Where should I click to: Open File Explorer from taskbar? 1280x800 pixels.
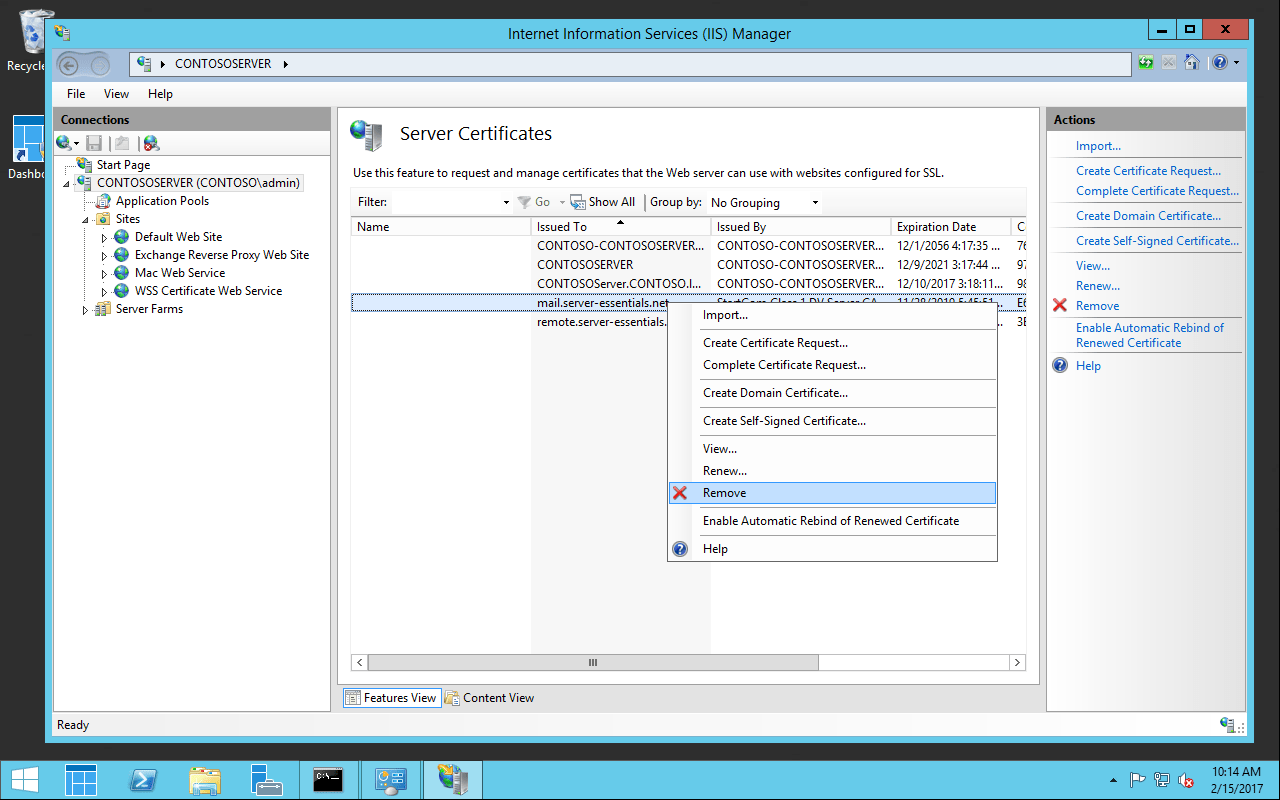coord(204,780)
